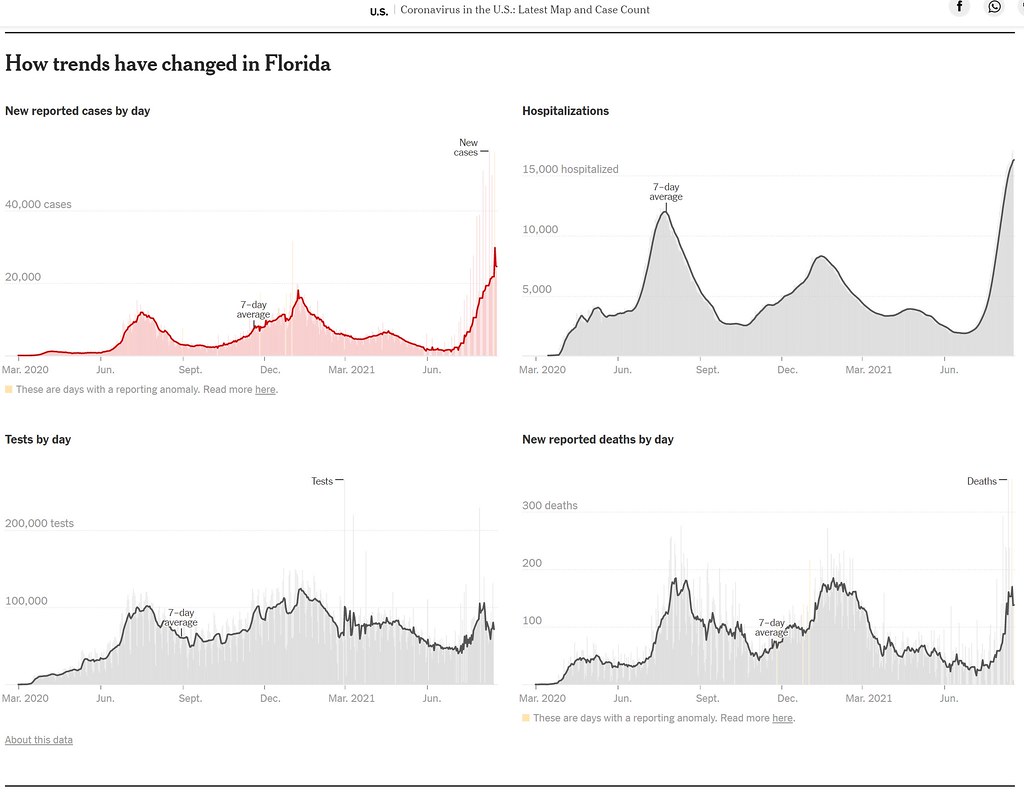The width and height of the screenshot is (1024, 799).
Task: Click the '7-day average' label on Hospitalizations chart
Action: [x=666, y=191]
